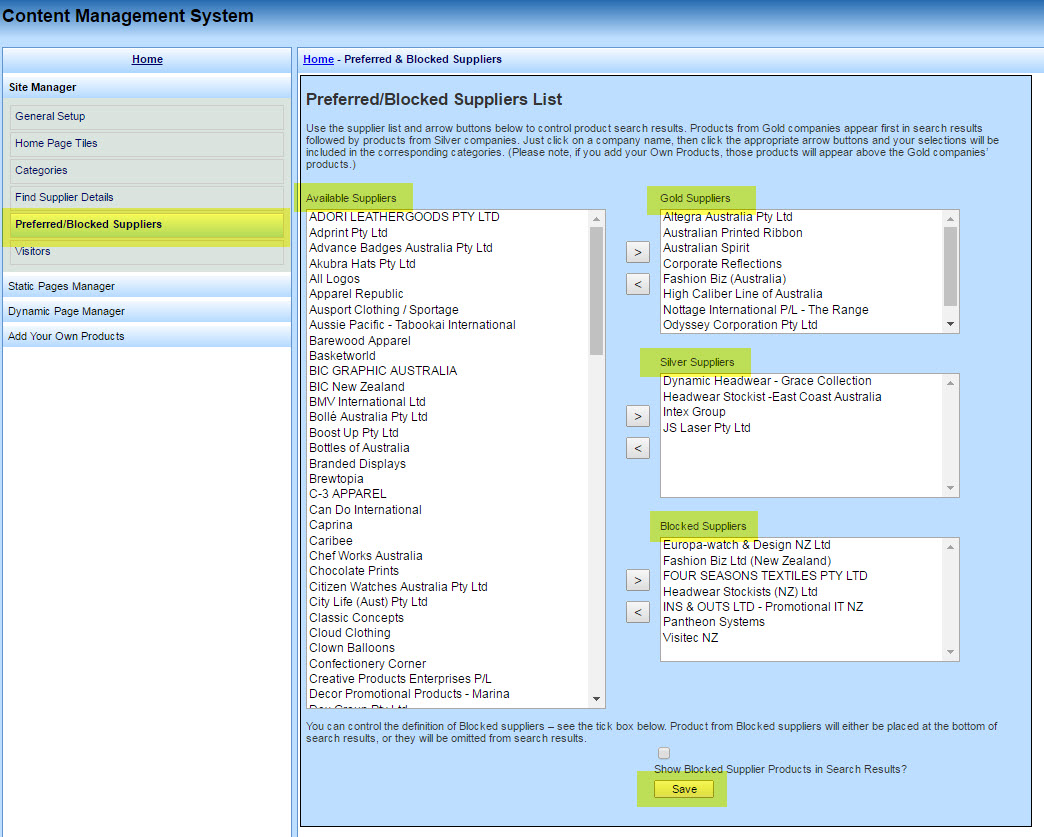Open General Setup in Site Manager

point(146,117)
